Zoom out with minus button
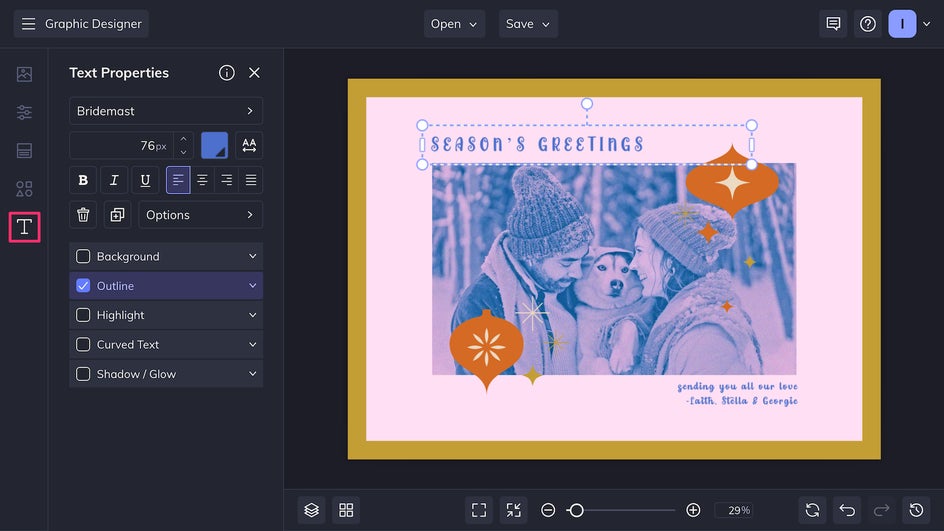Image resolution: width=944 pixels, height=531 pixels. 548,511
